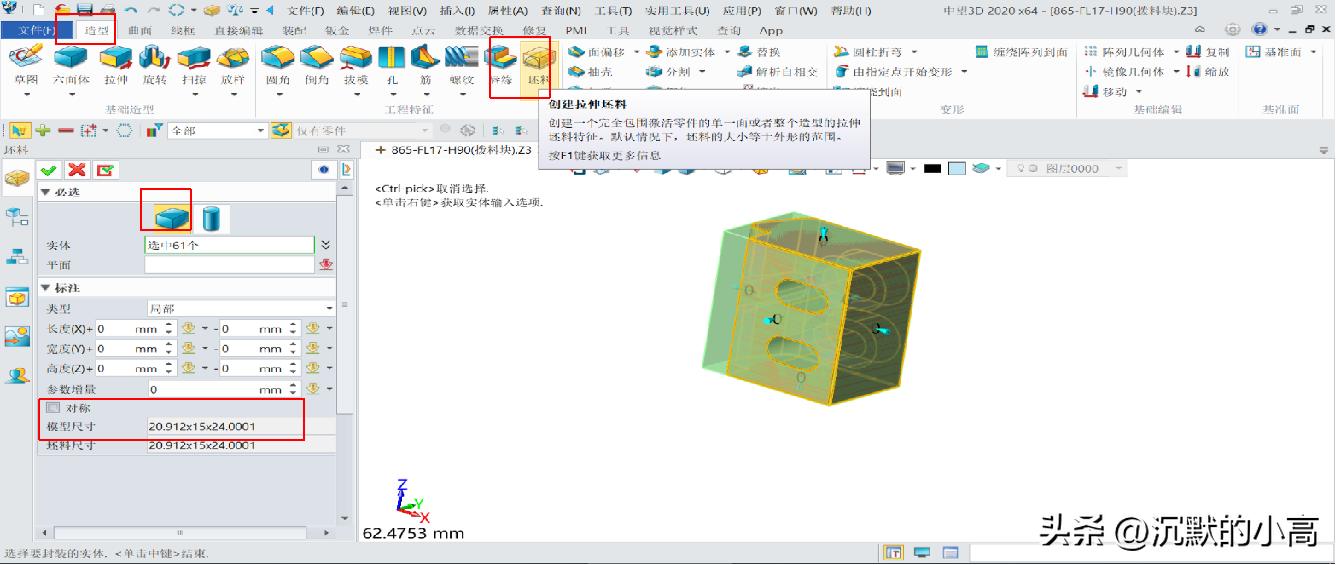
Task: Click the 六面体 block tool
Action: 71,64
